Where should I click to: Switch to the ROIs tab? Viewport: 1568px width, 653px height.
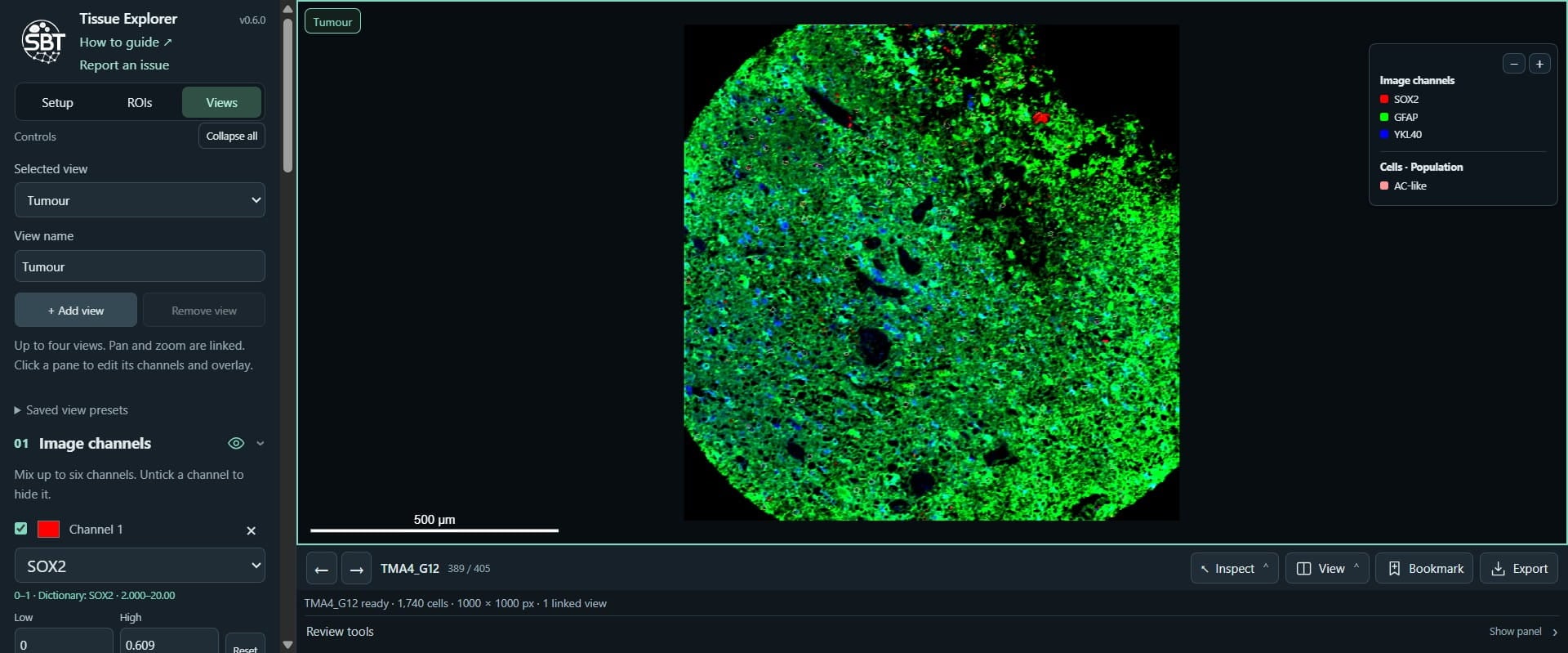(x=140, y=102)
